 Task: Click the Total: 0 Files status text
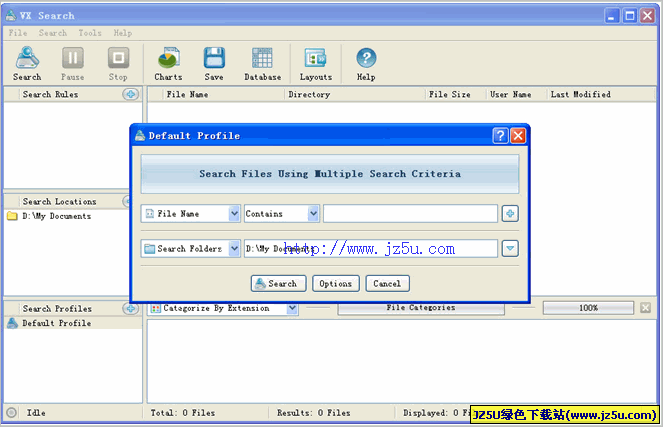coord(183,413)
